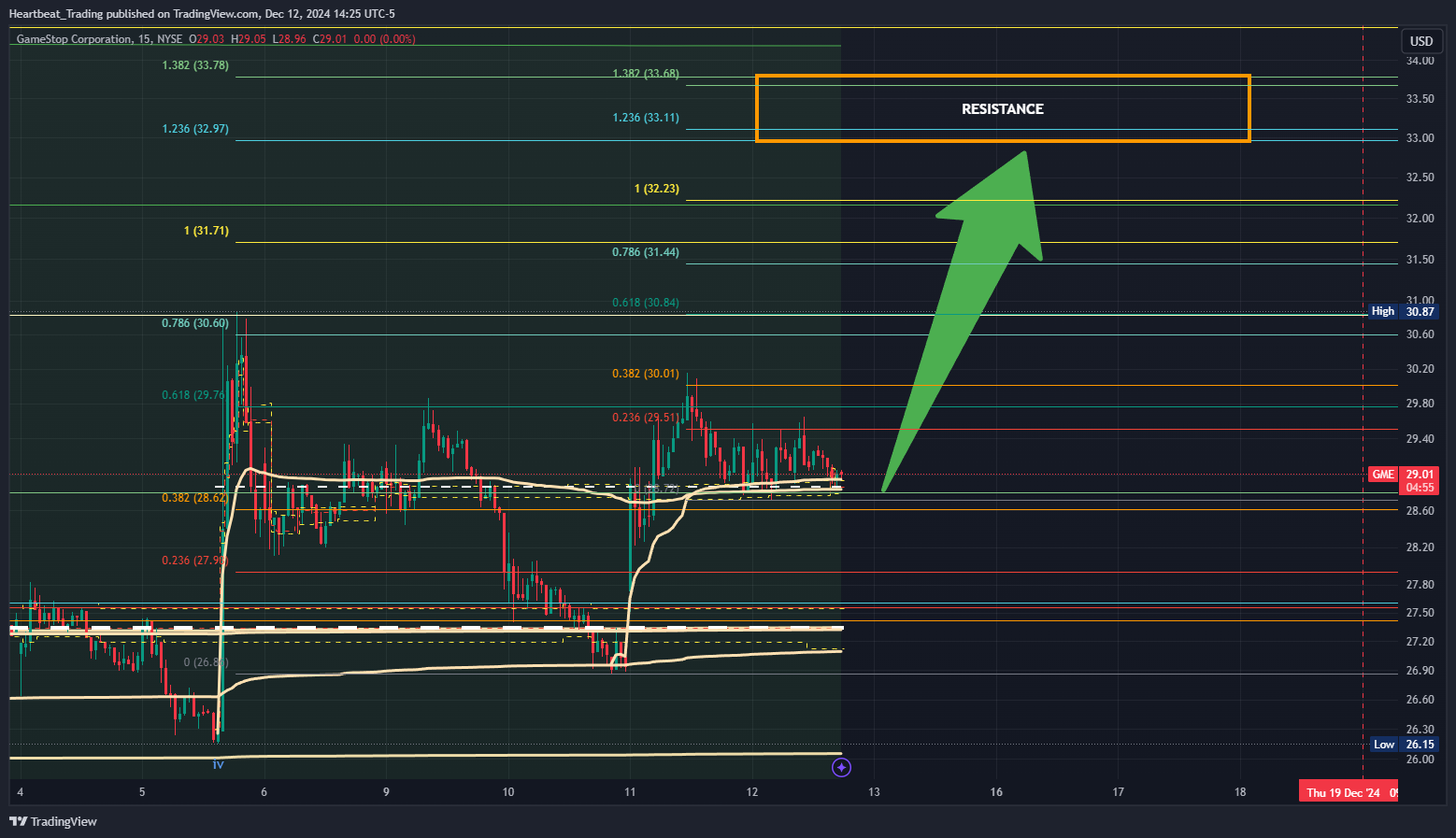Click the 32.00 price axis label
Image resolution: width=1456 pixels, height=838 pixels.
[1420, 219]
